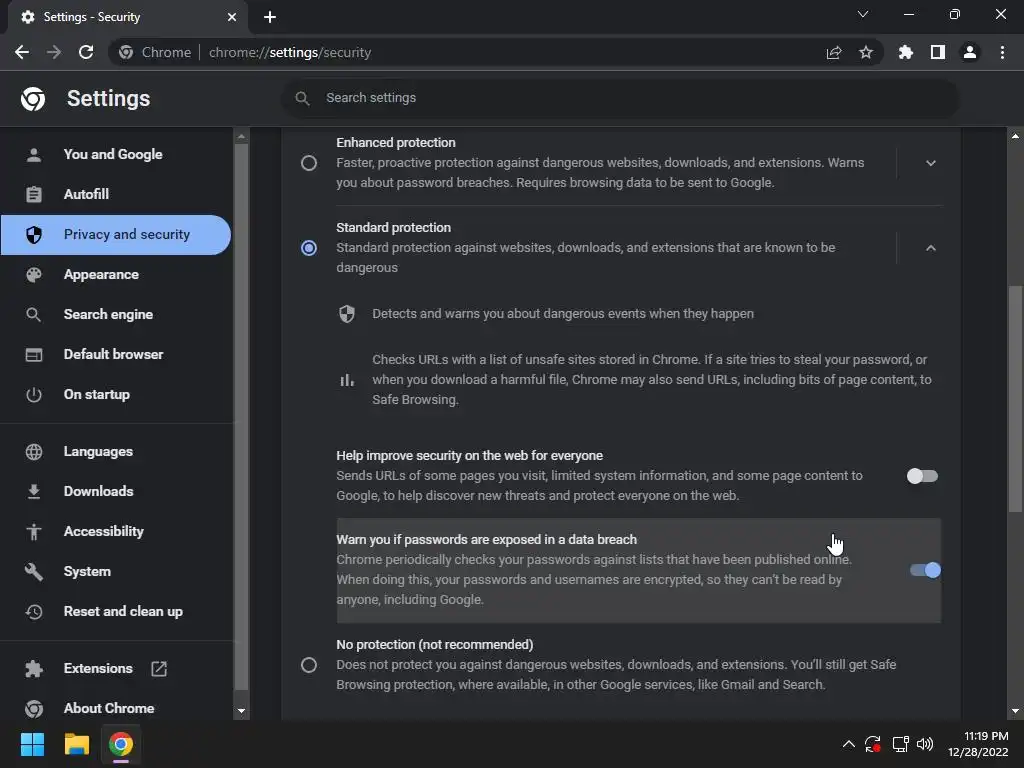
Task: Share this page via the share icon
Action: (834, 52)
